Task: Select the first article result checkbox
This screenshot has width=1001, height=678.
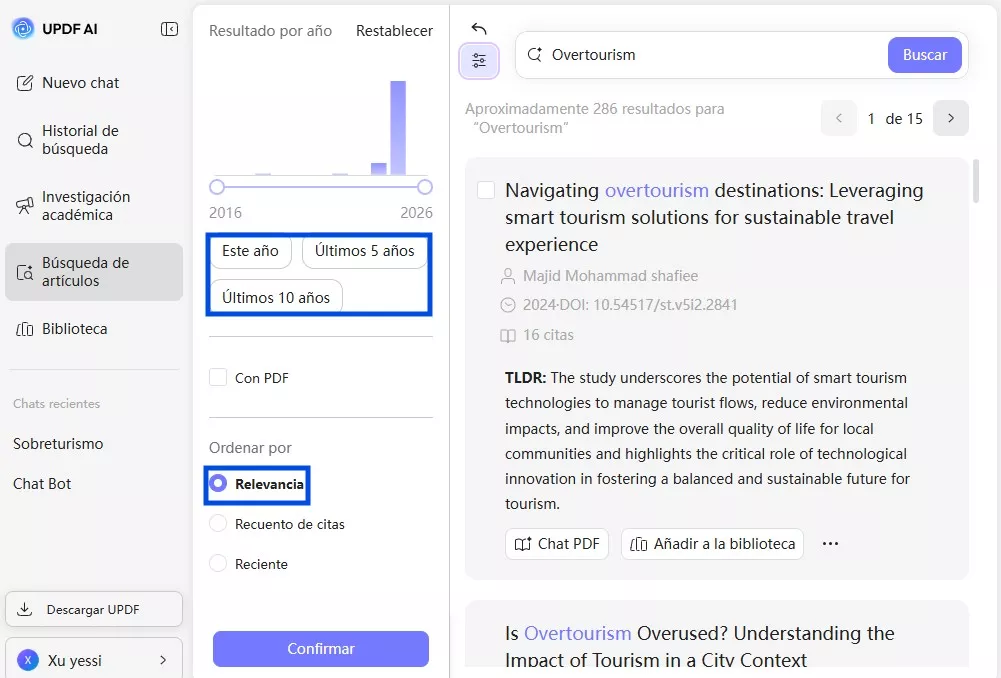Action: (486, 190)
